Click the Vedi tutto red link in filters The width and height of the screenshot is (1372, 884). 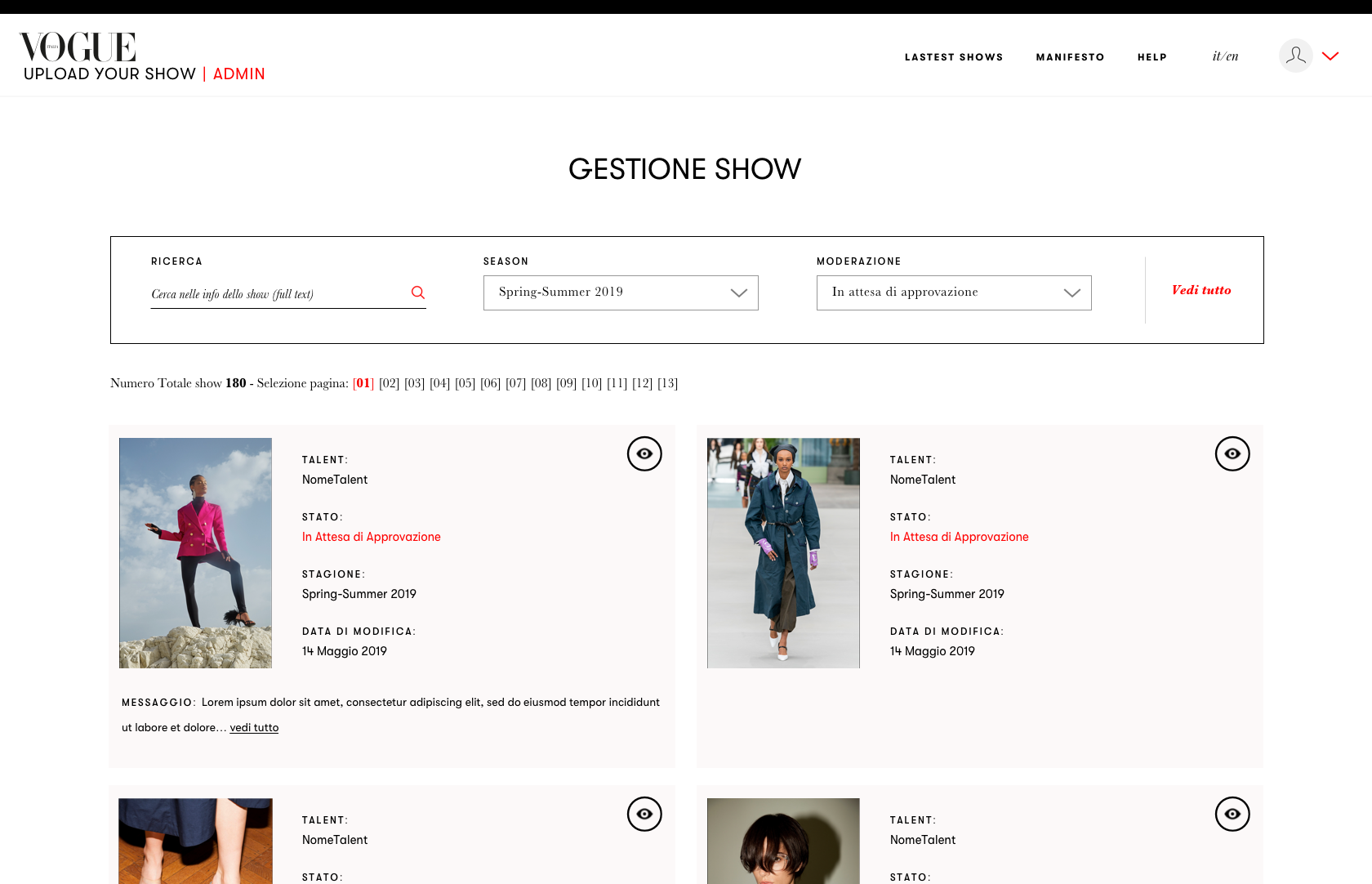1201,290
